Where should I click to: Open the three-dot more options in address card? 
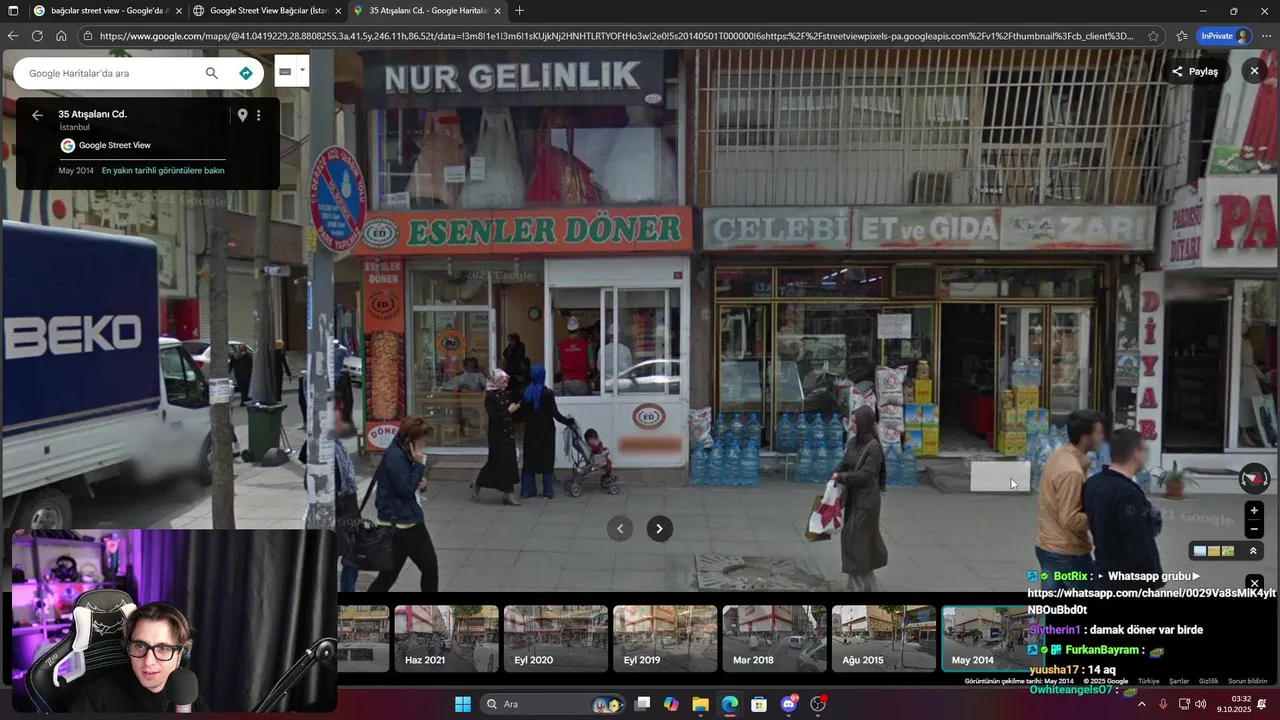click(258, 115)
